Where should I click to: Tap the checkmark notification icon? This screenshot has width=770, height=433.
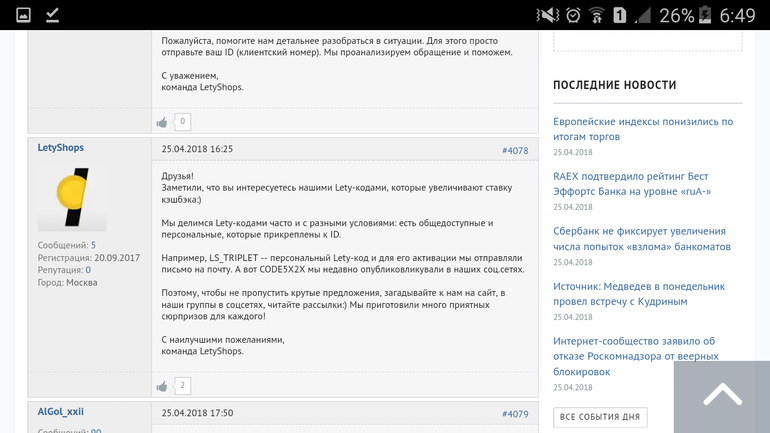53,15
